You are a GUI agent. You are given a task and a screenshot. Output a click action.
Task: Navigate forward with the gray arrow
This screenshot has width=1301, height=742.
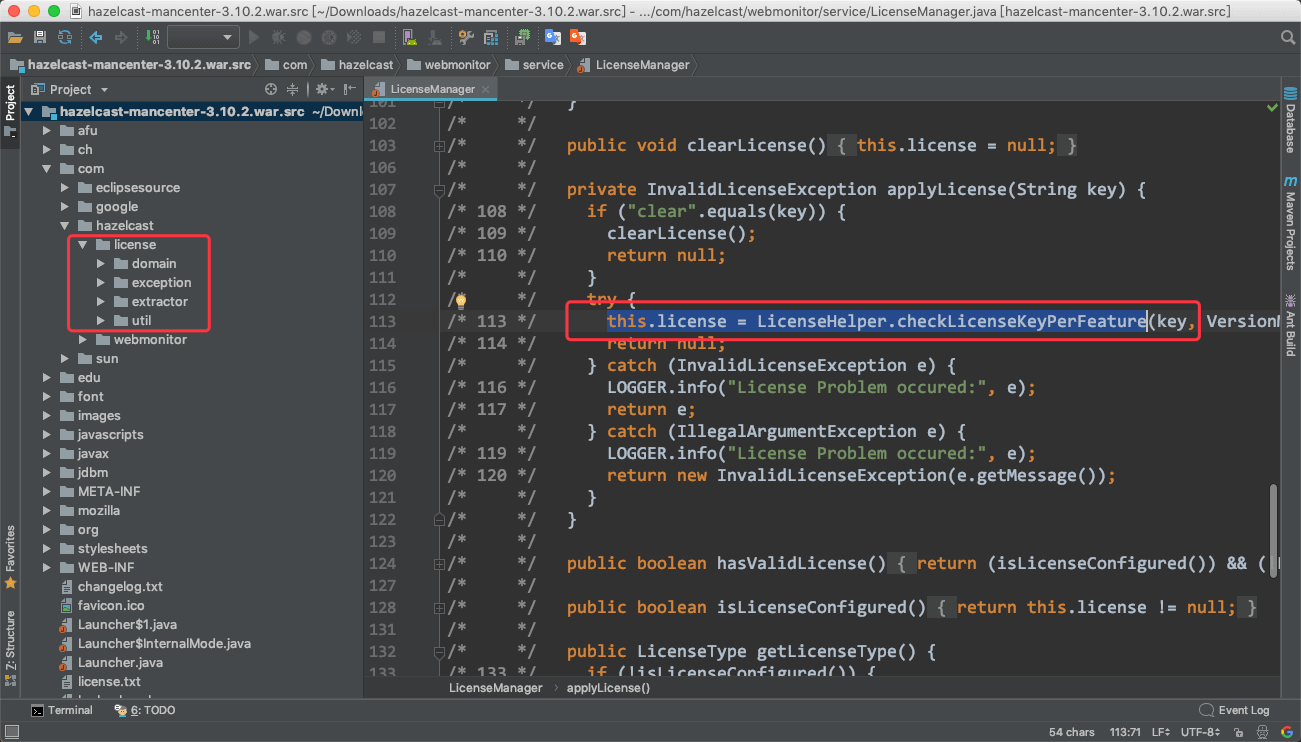point(121,37)
